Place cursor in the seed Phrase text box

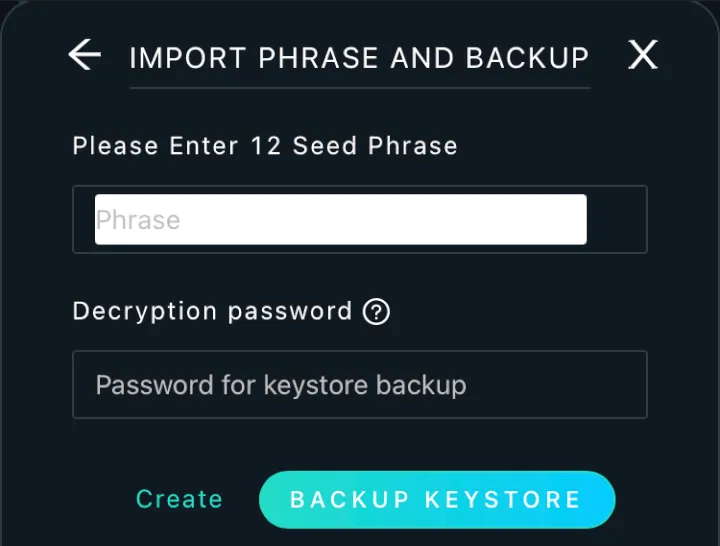point(341,220)
